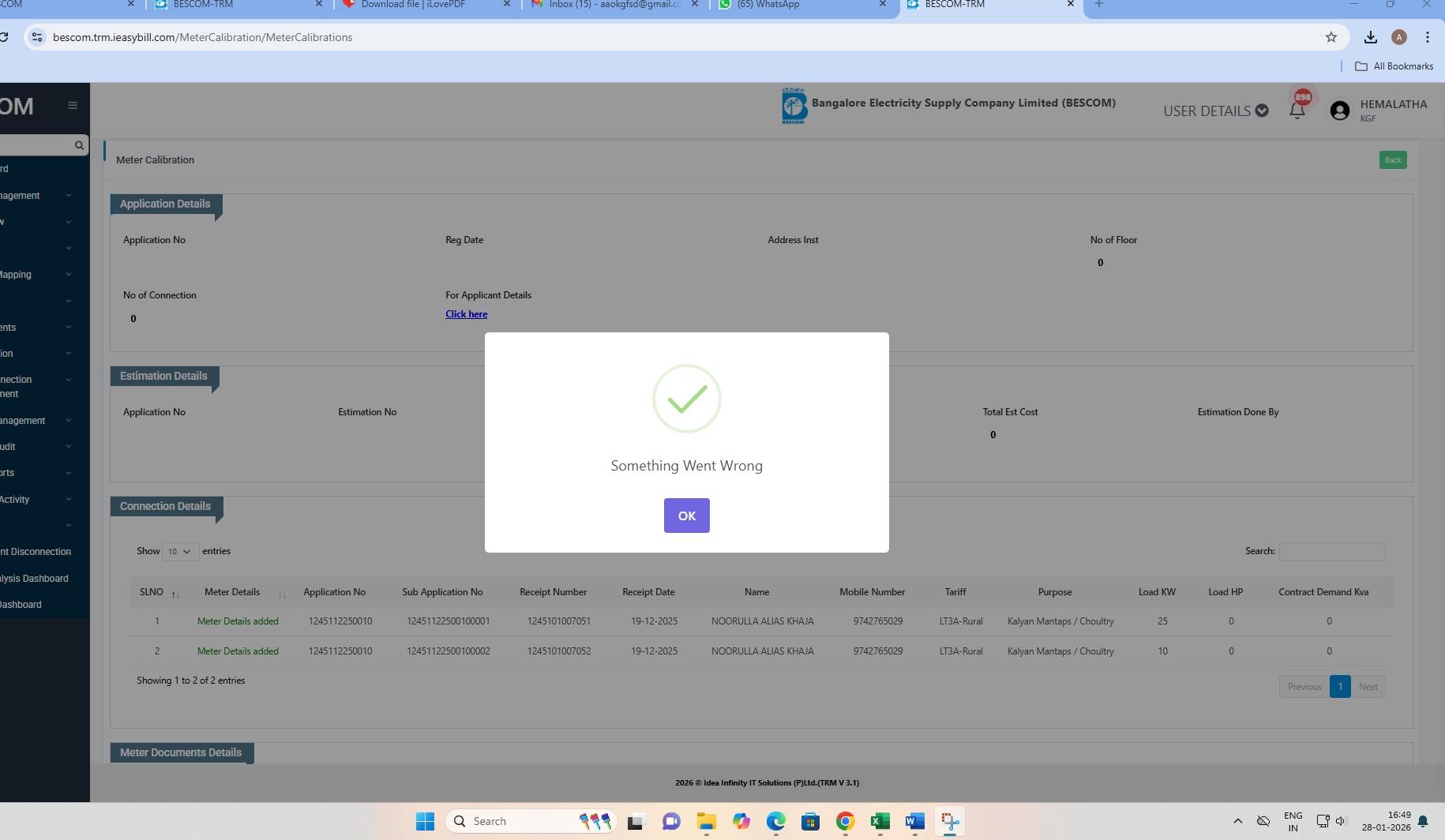
Task: Click the Meter Documents Details section header
Action: pos(181,753)
